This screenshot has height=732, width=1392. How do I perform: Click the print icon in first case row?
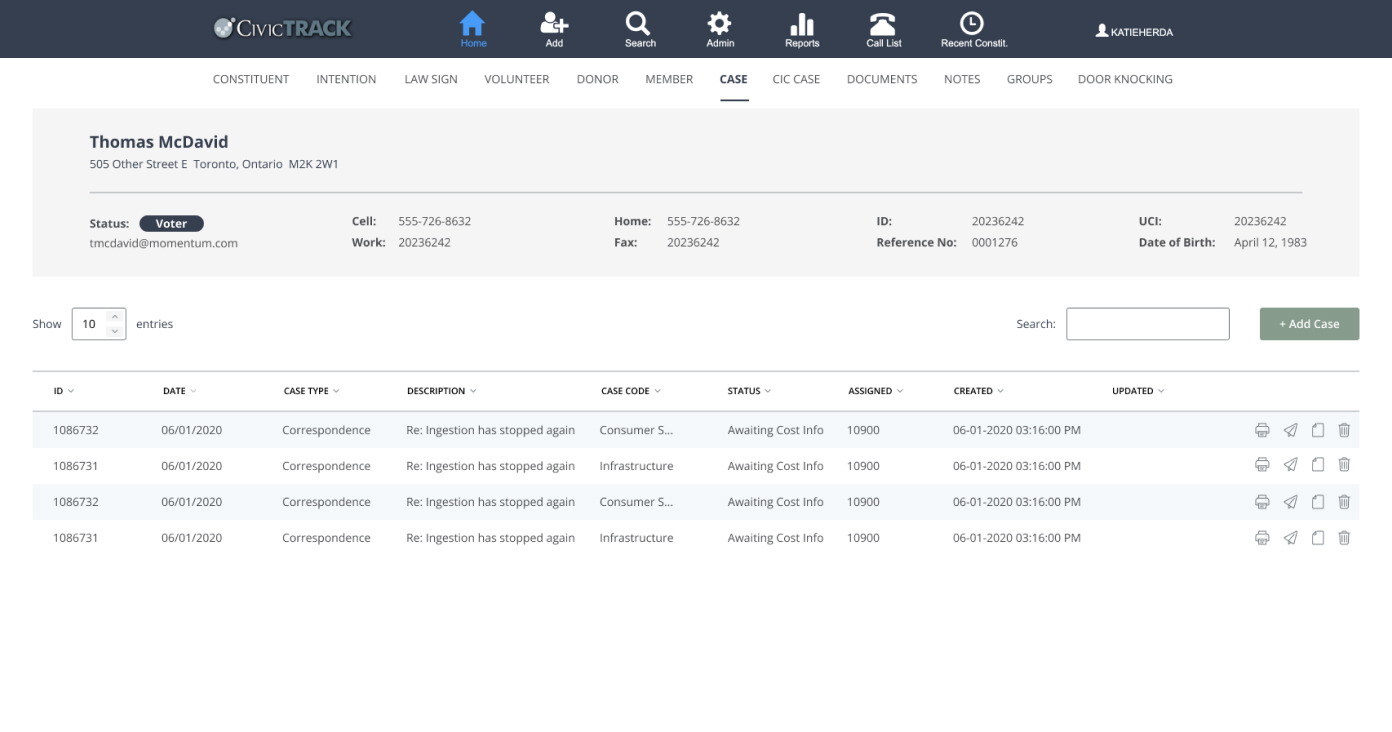click(1262, 430)
